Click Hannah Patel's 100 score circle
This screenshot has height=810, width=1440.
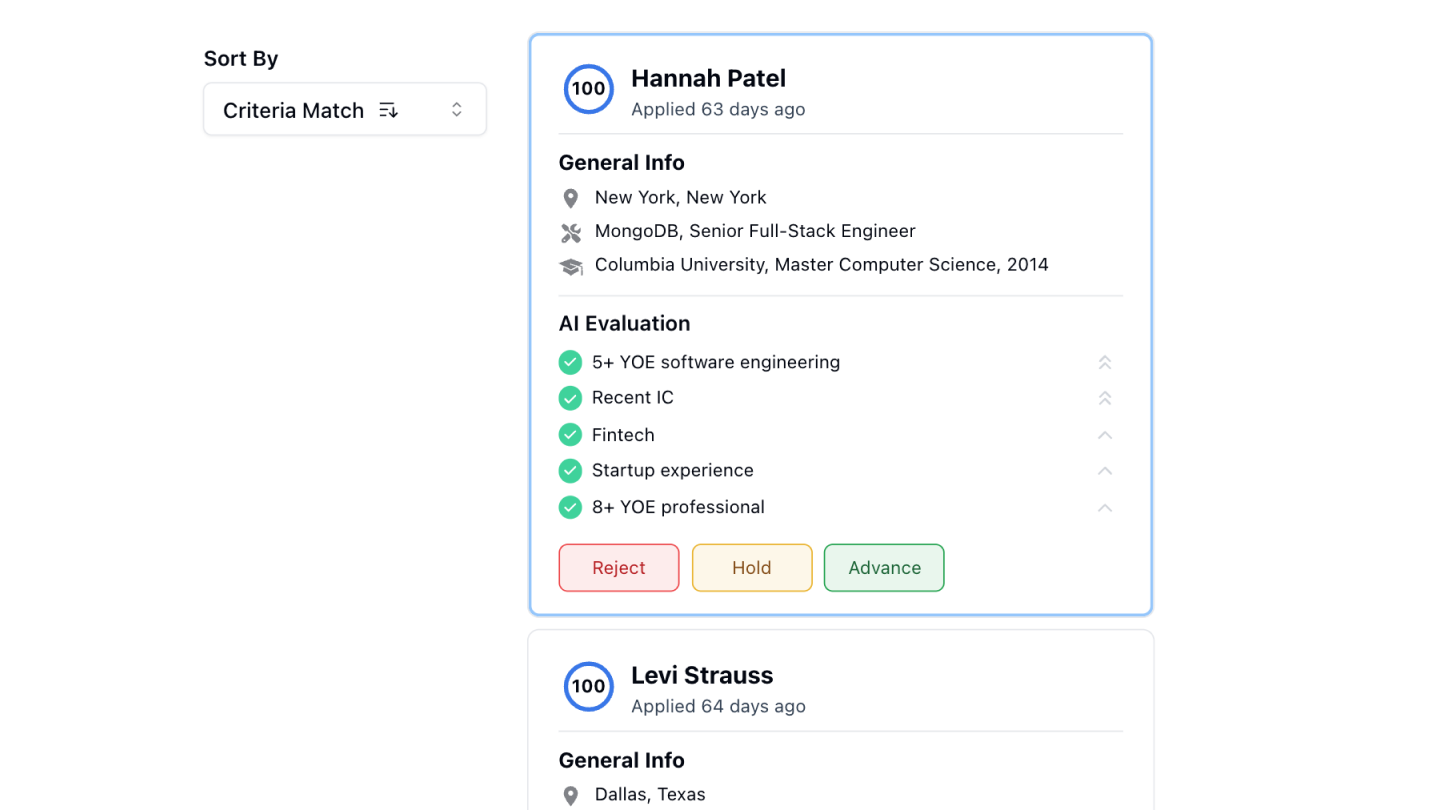click(588, 89)
